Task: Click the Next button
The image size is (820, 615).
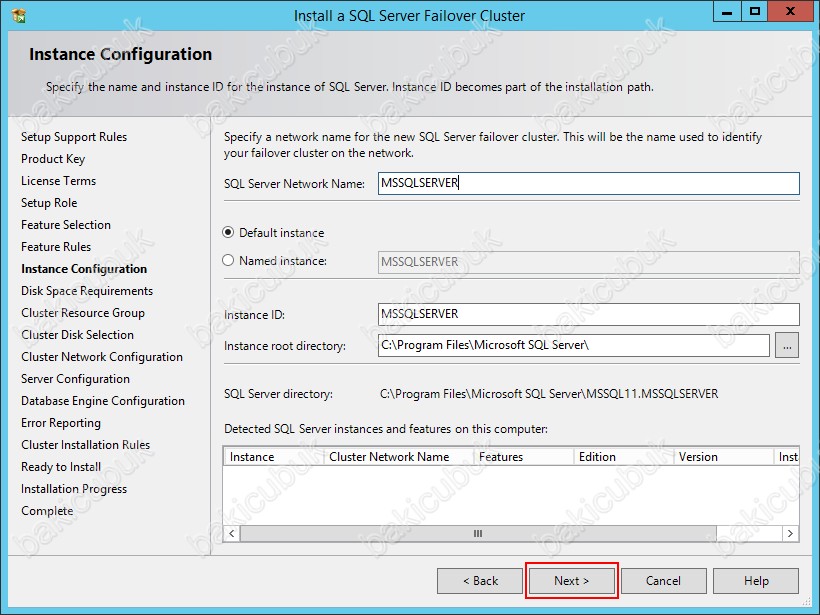Action: click(x=572, y=580)
